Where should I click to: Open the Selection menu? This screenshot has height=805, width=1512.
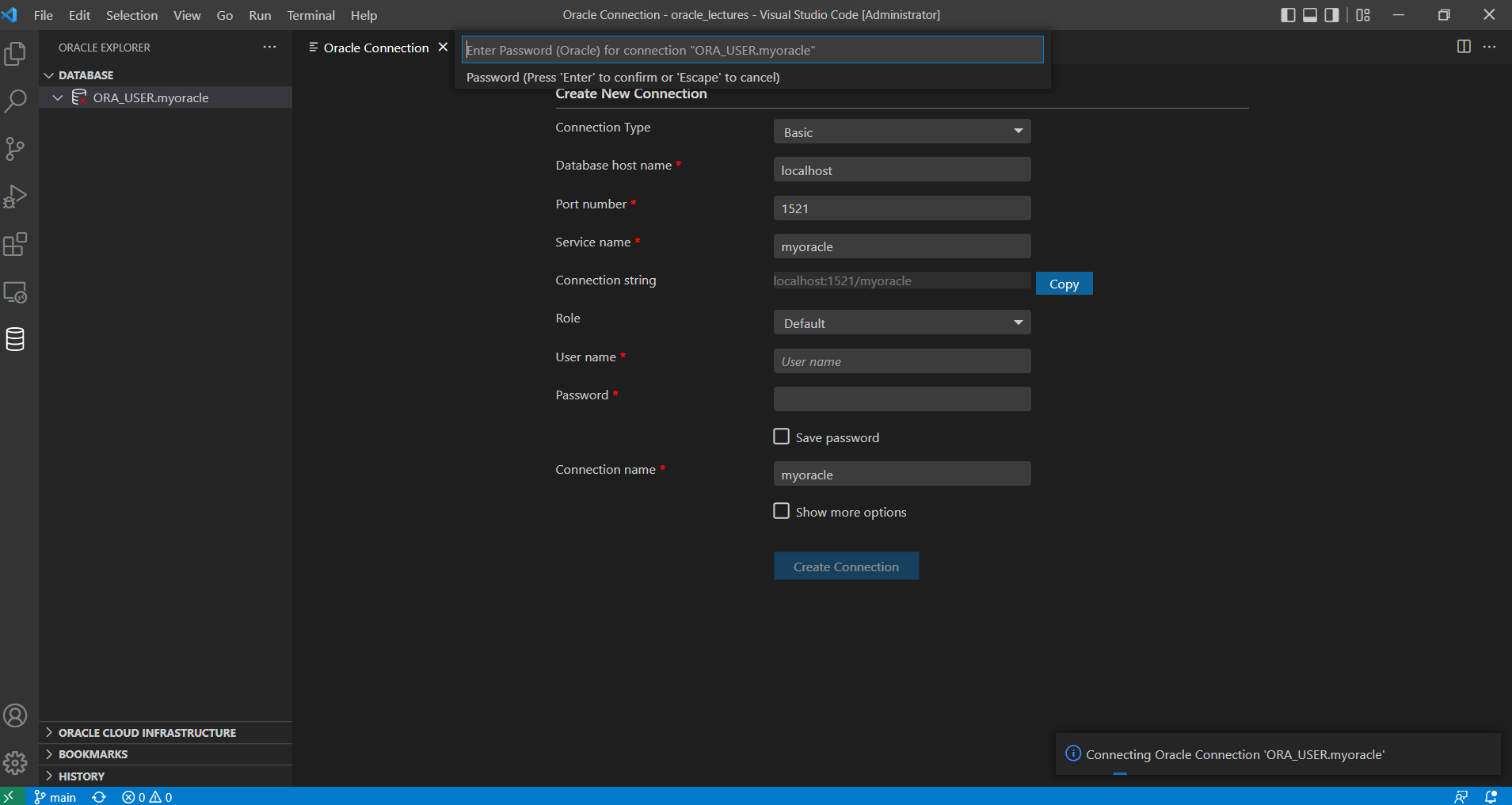pyautogui.click(x=131, y=15)
